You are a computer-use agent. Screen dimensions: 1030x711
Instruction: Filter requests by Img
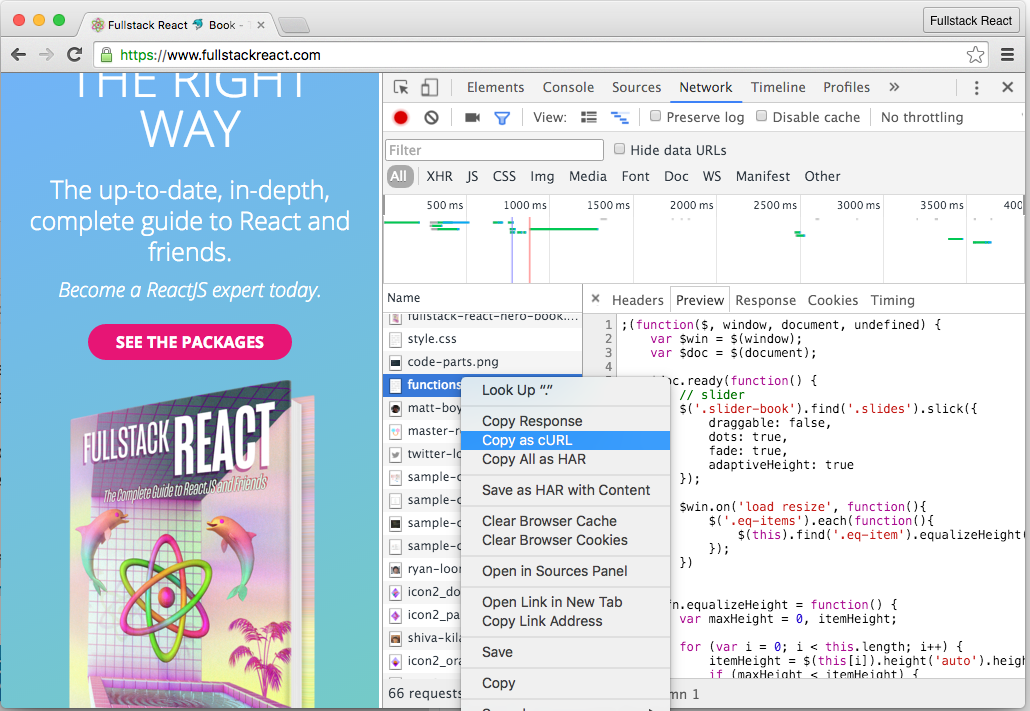(x=542, y=176)
